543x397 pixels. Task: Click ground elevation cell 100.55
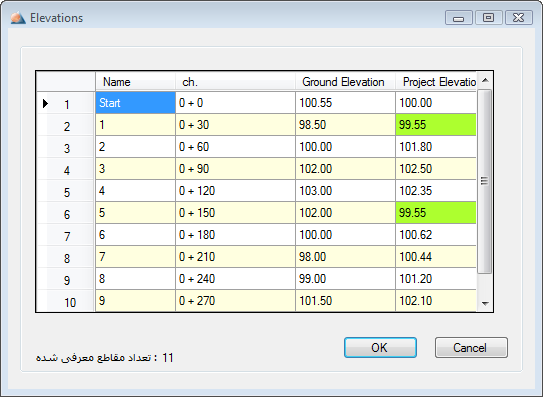point(345,103)
